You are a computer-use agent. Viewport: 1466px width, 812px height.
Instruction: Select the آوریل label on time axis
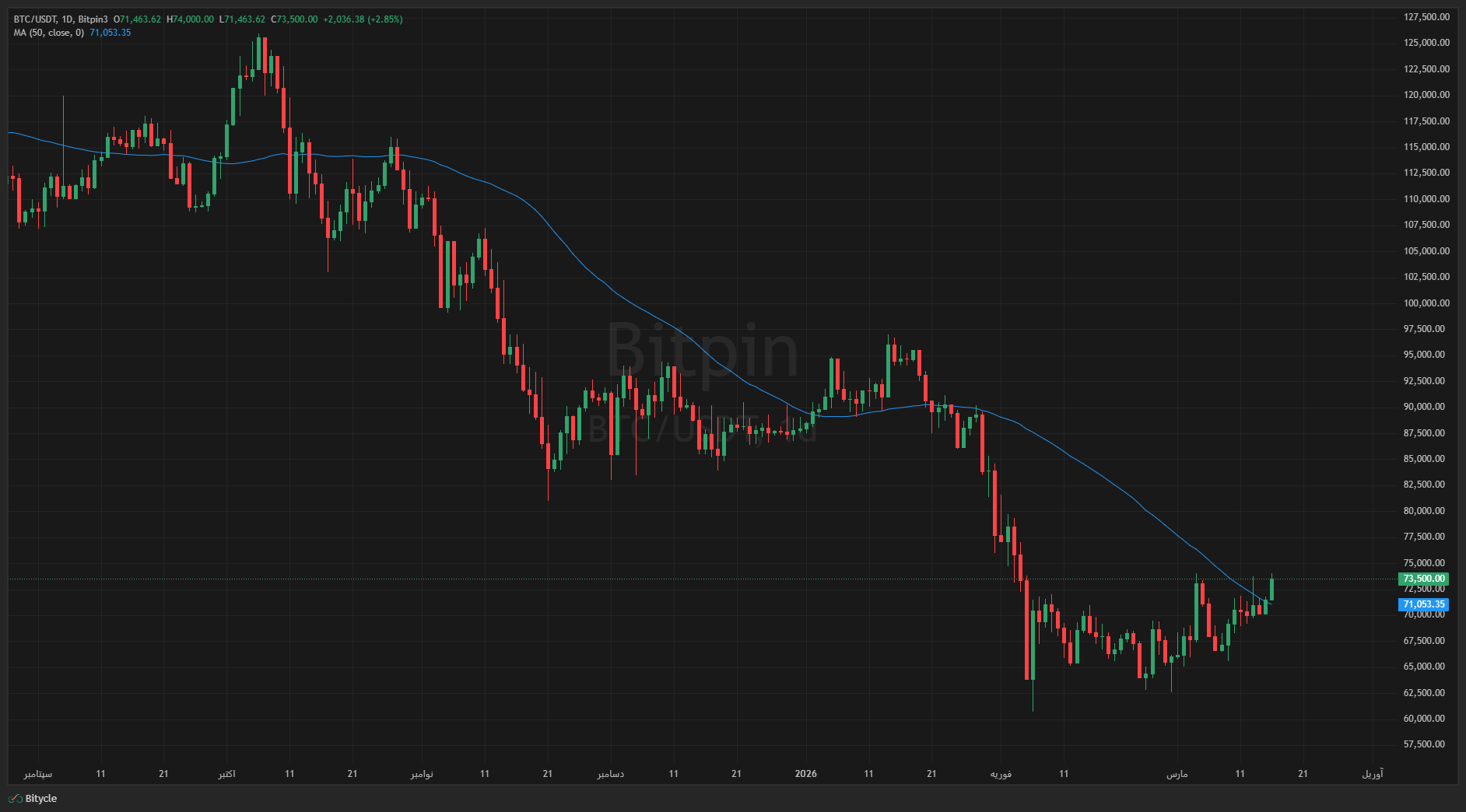(x=1372, y=774)
